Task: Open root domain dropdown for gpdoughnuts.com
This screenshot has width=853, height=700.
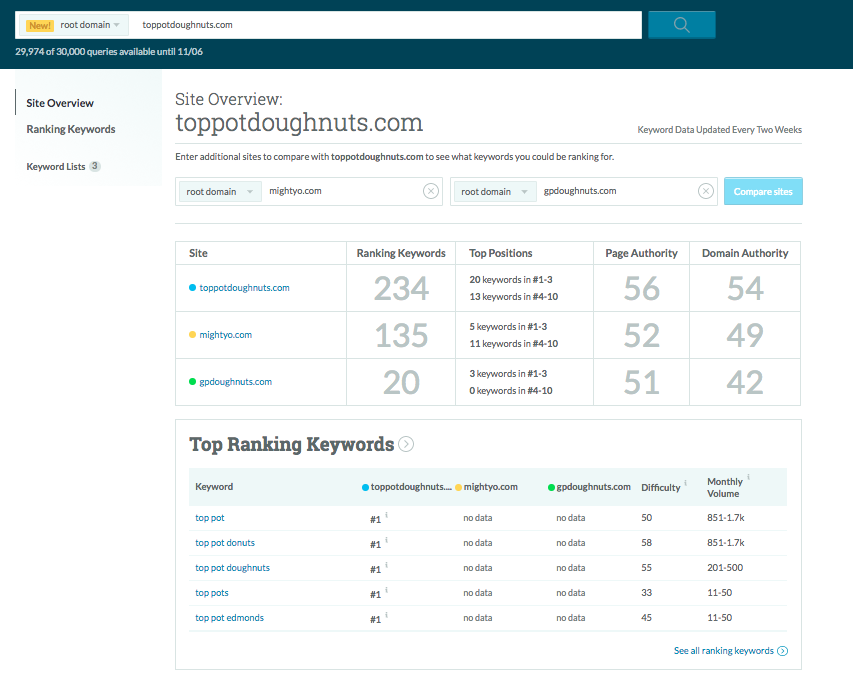Action: tap(498, 191)
